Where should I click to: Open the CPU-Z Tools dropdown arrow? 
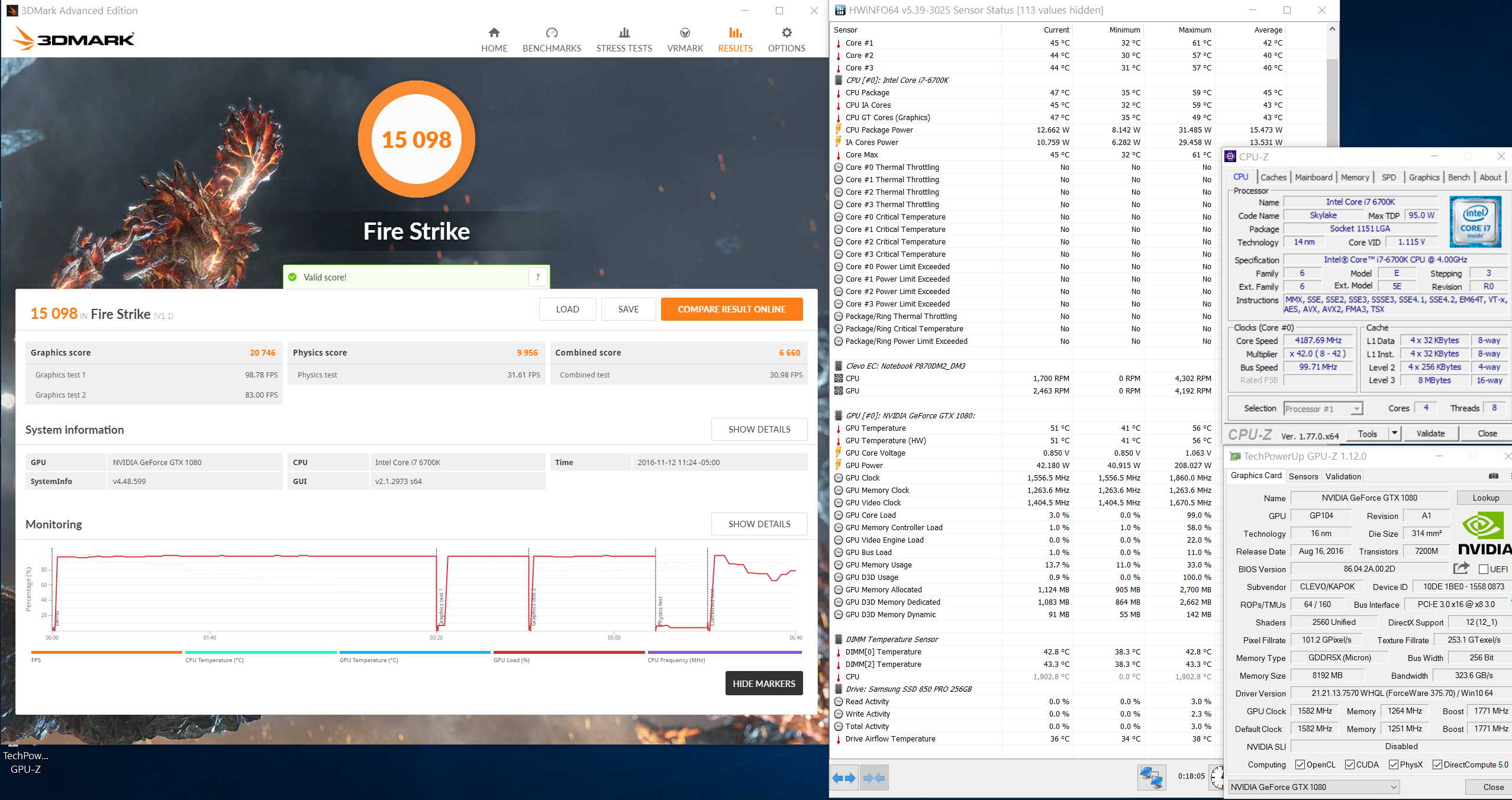1394,434
